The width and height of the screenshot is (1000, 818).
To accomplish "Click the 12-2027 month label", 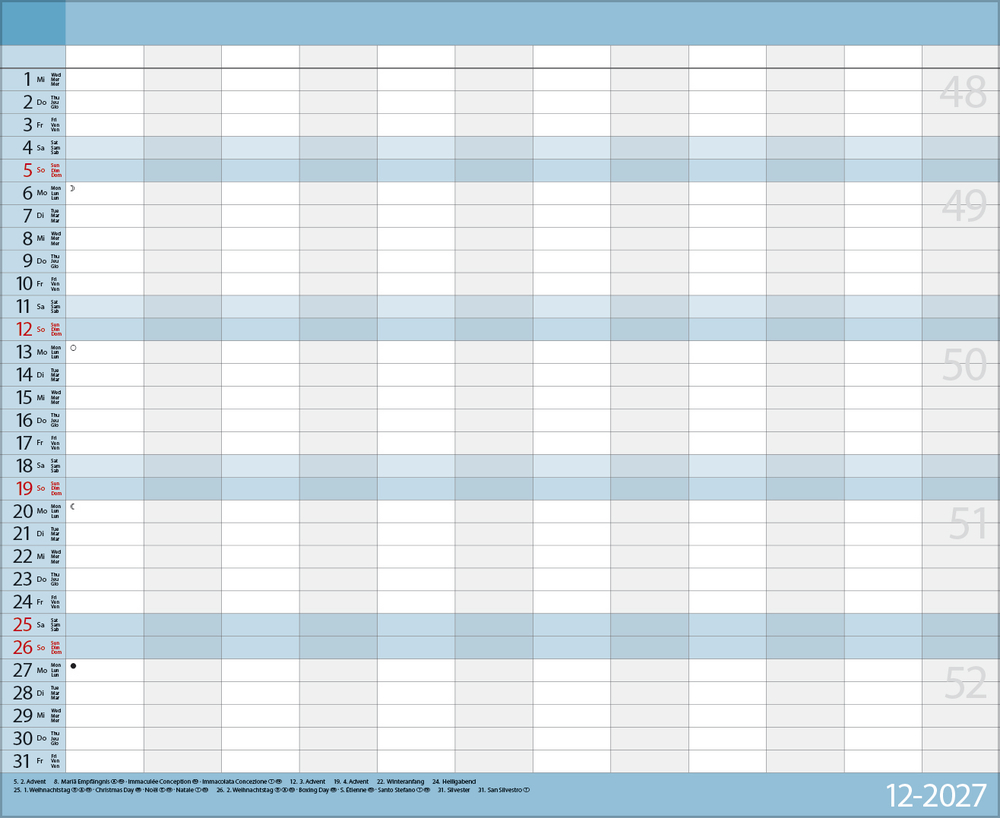I will pyautogui.click(x=936, y=796).
